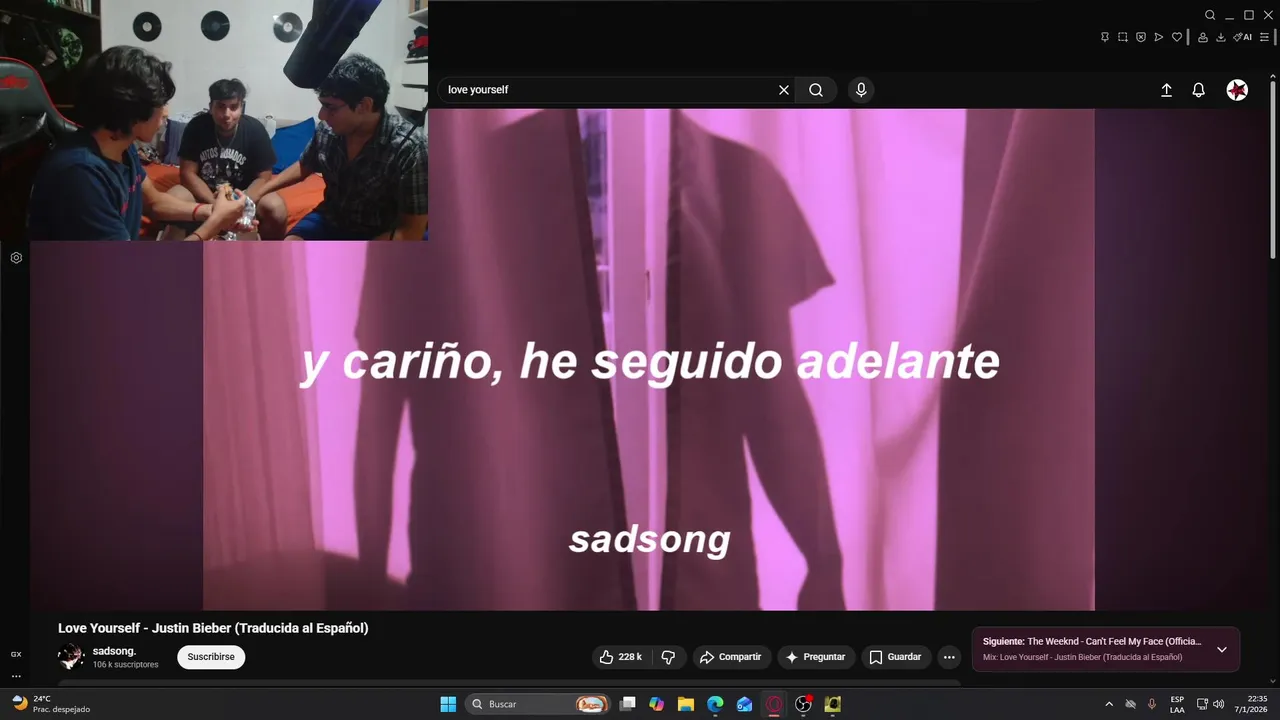1280x720 pixels.
Task: Click the tray OneDrive cloud-off icon
Action: 1131,704
